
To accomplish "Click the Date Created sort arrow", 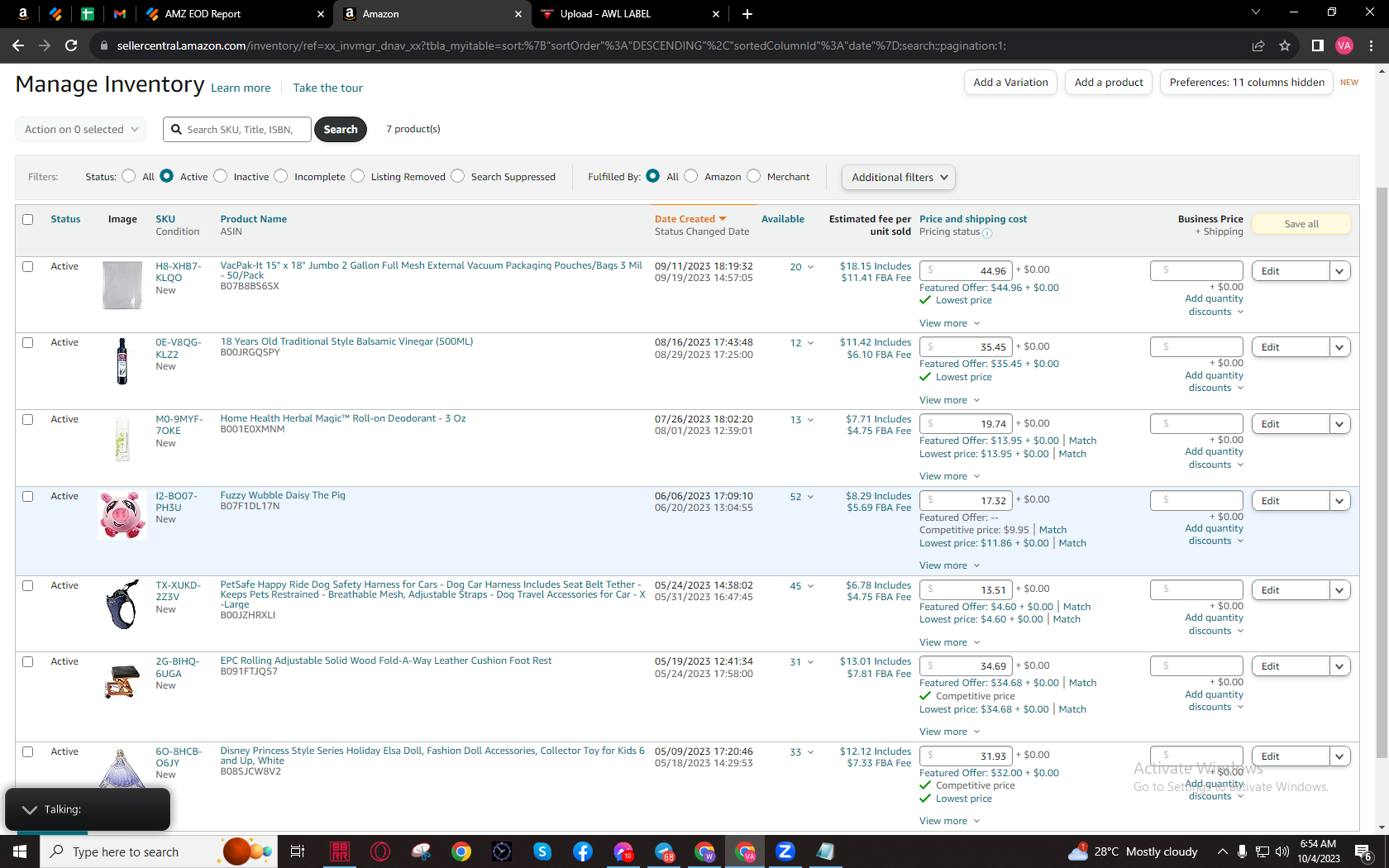I will 723,219.
